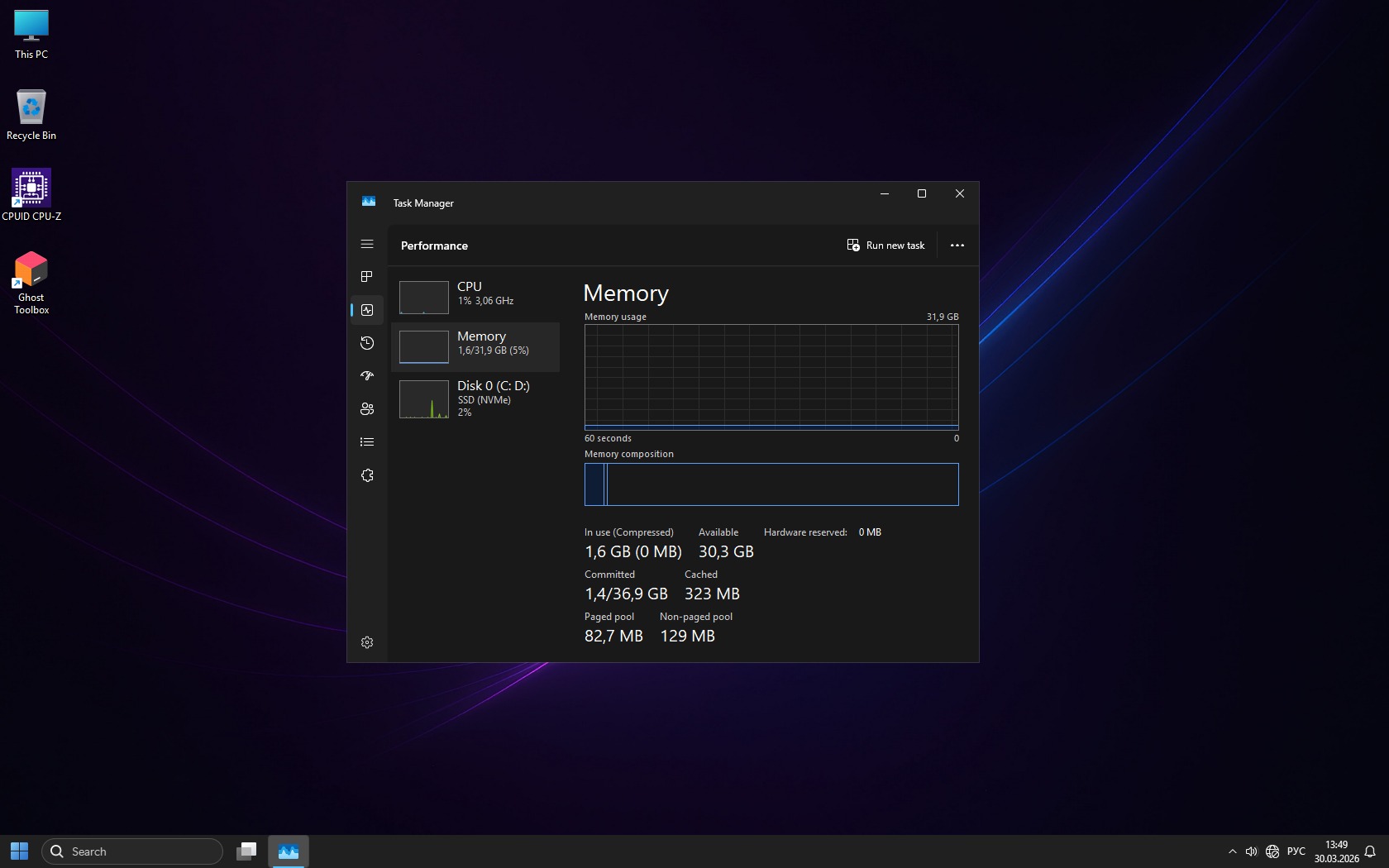
Task: Open the three-dot more options menu
Action: (x=957, y=246)
